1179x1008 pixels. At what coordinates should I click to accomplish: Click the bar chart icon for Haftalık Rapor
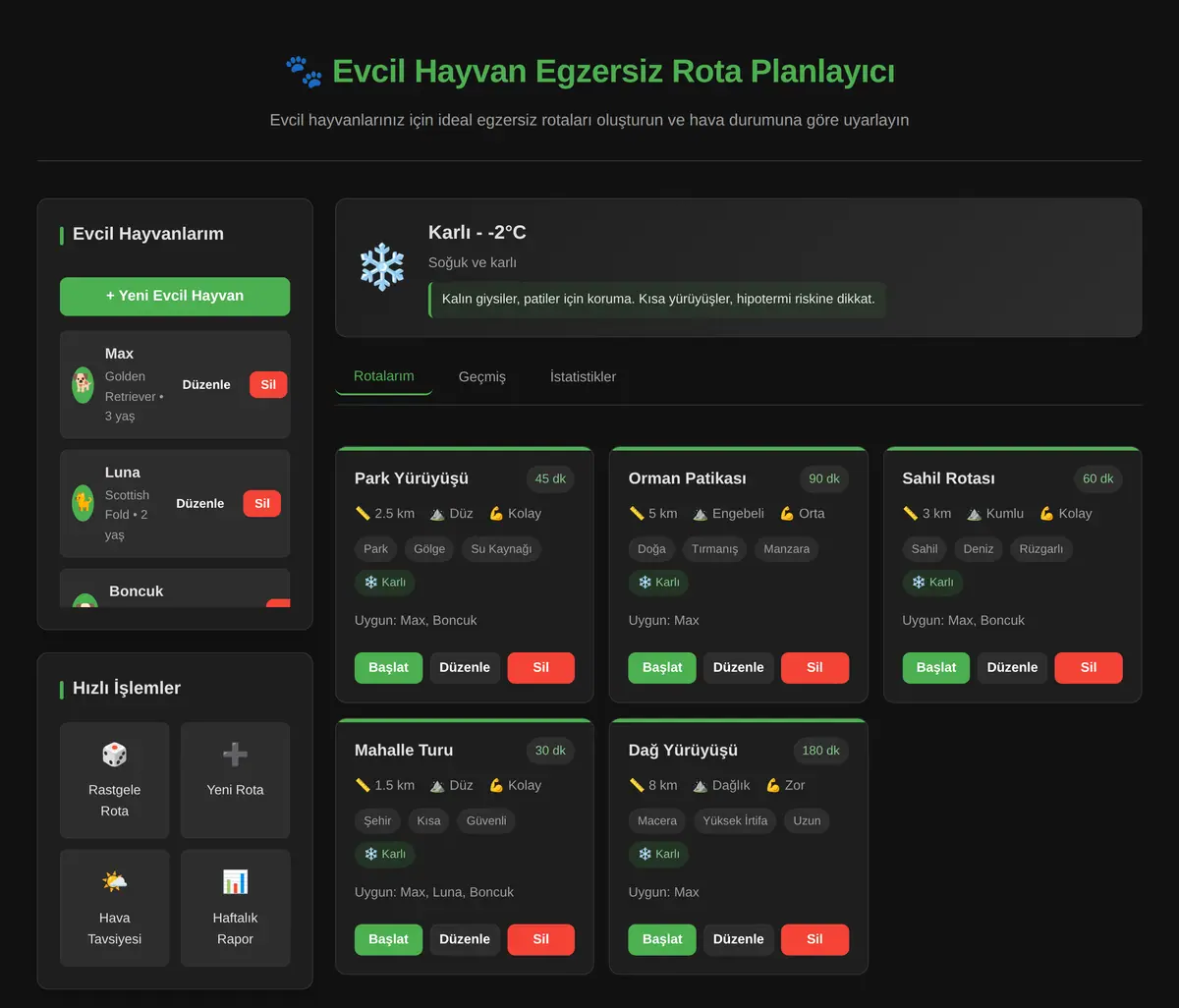[x=235, y=882]
